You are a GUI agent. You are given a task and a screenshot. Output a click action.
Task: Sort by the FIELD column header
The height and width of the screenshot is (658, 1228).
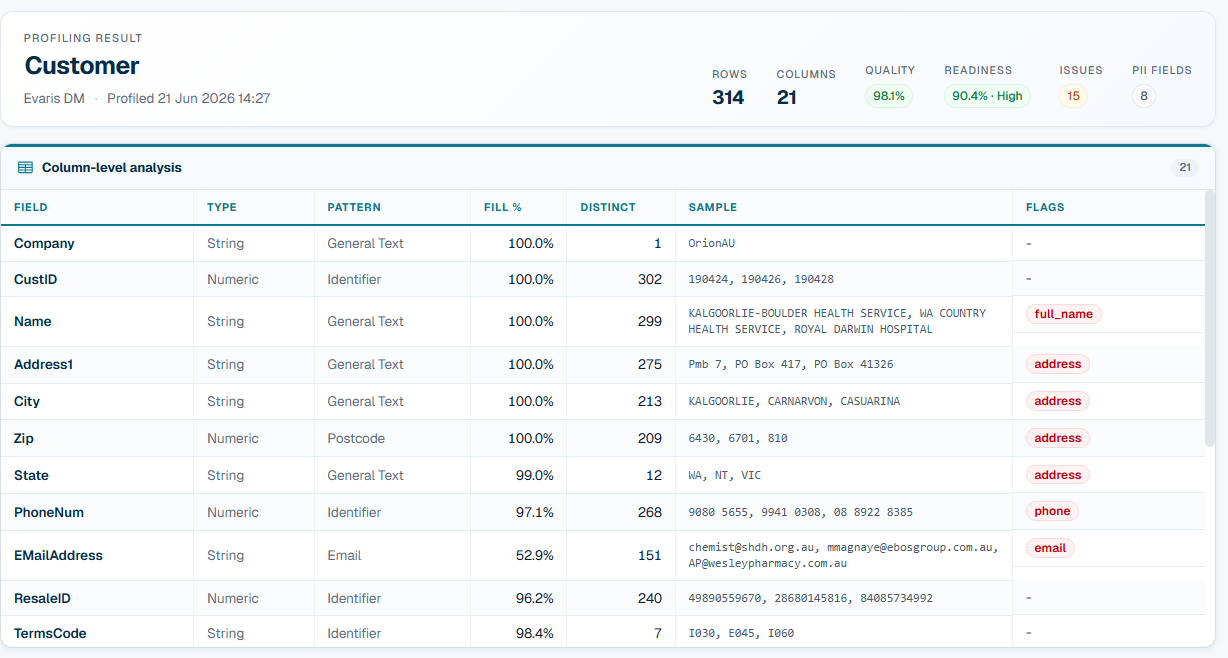coord(31,208)
